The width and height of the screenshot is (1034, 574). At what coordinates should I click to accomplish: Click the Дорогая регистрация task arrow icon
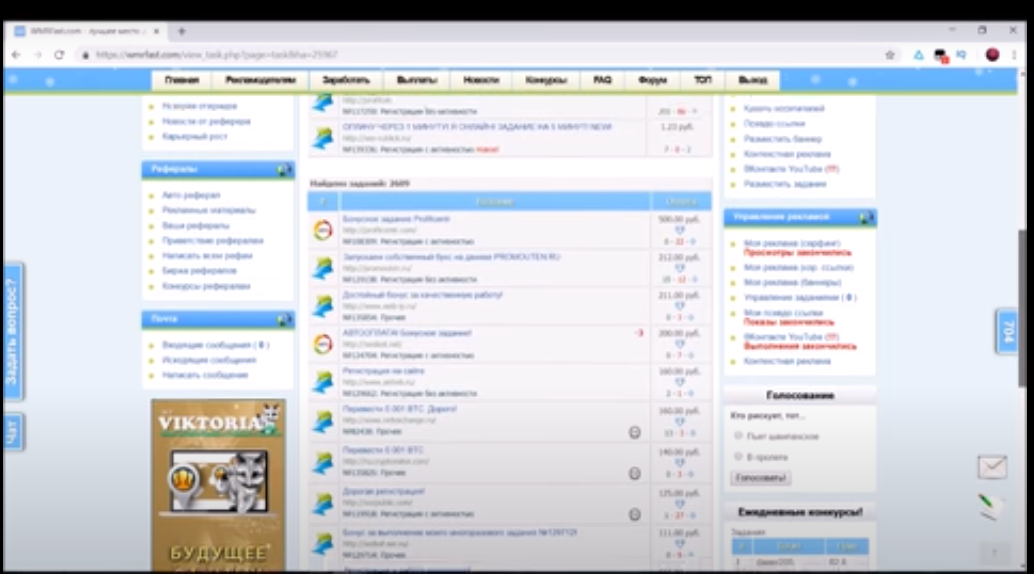(323, 503)
